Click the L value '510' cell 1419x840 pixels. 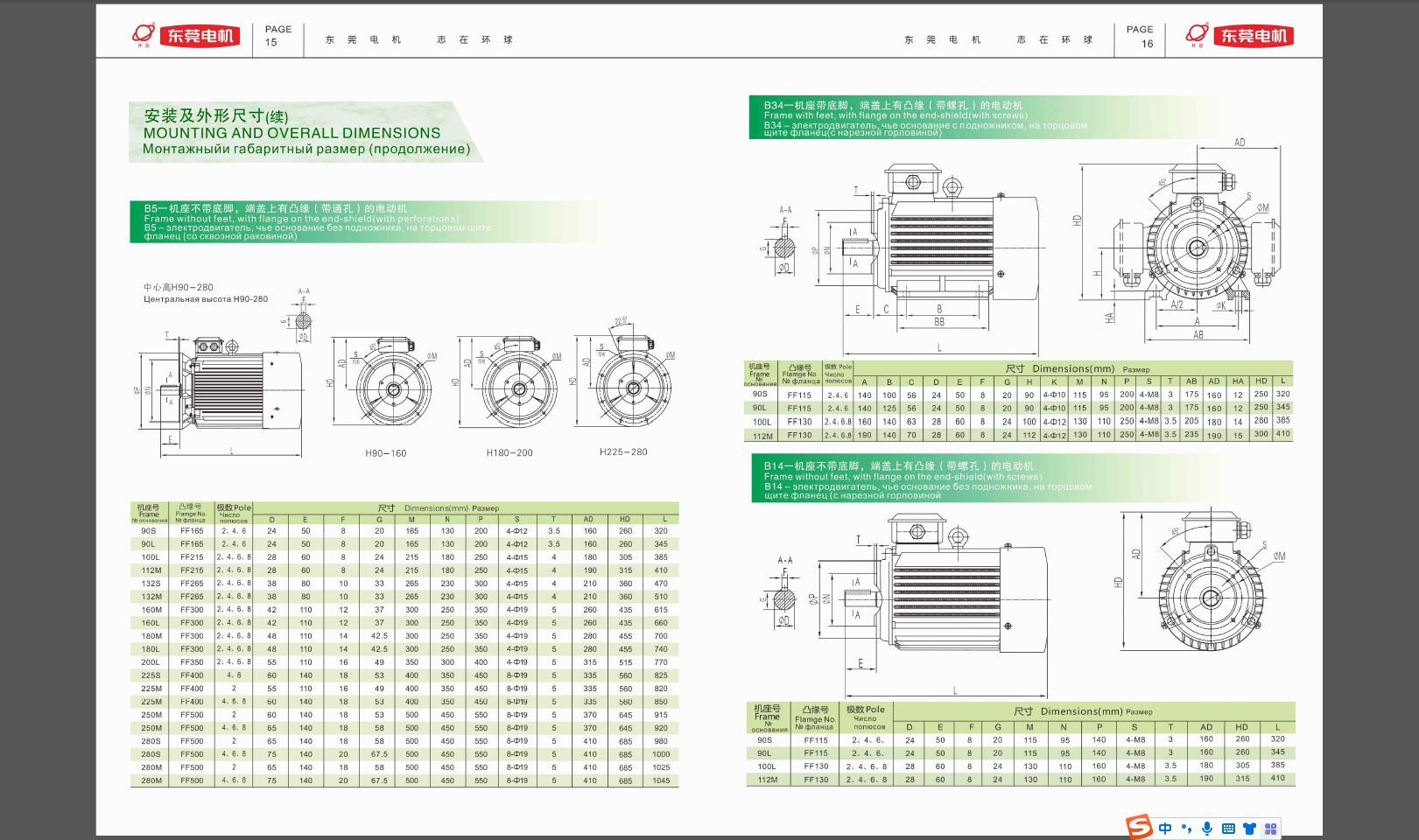pos(661,597)
